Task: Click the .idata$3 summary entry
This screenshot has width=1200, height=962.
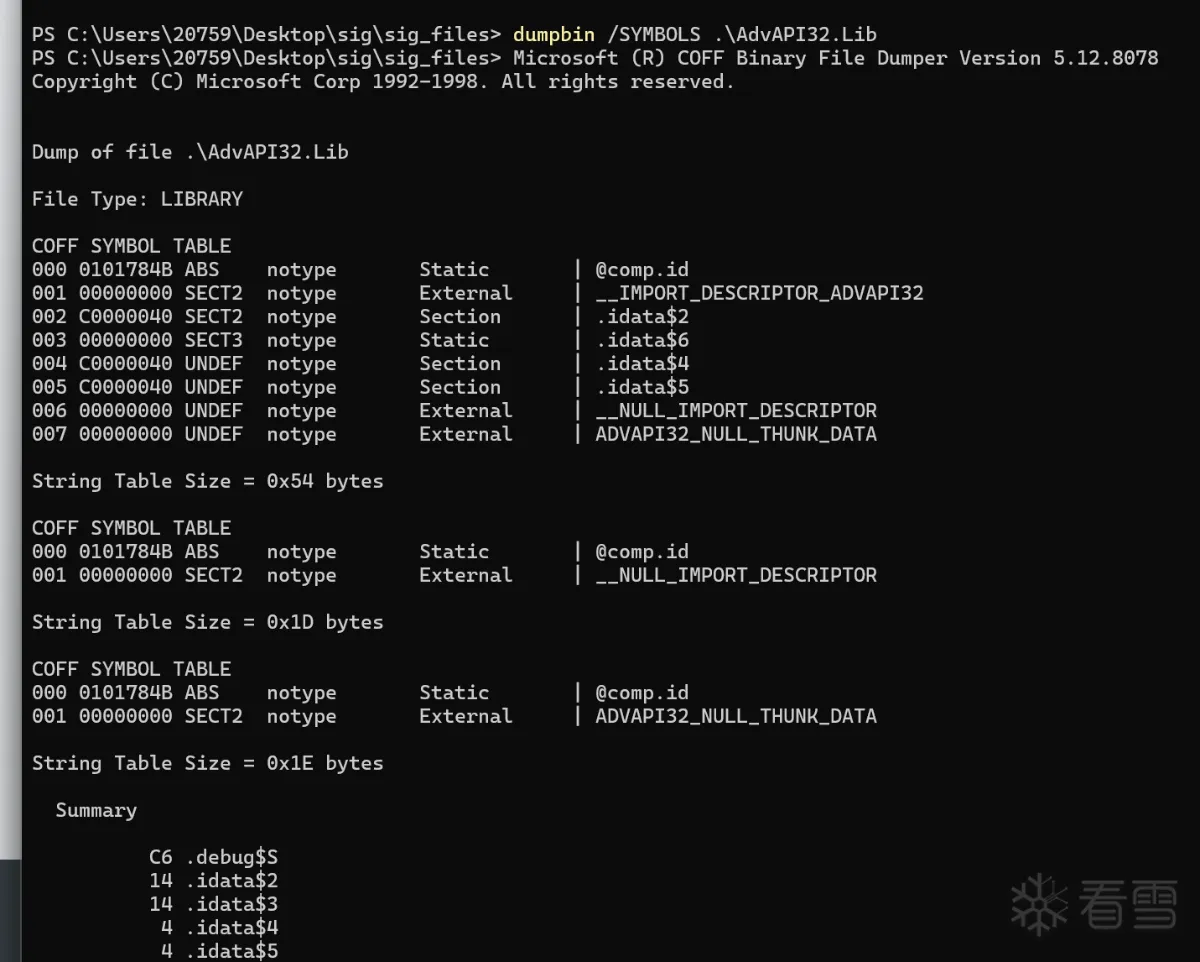Action: pos(231,904)
